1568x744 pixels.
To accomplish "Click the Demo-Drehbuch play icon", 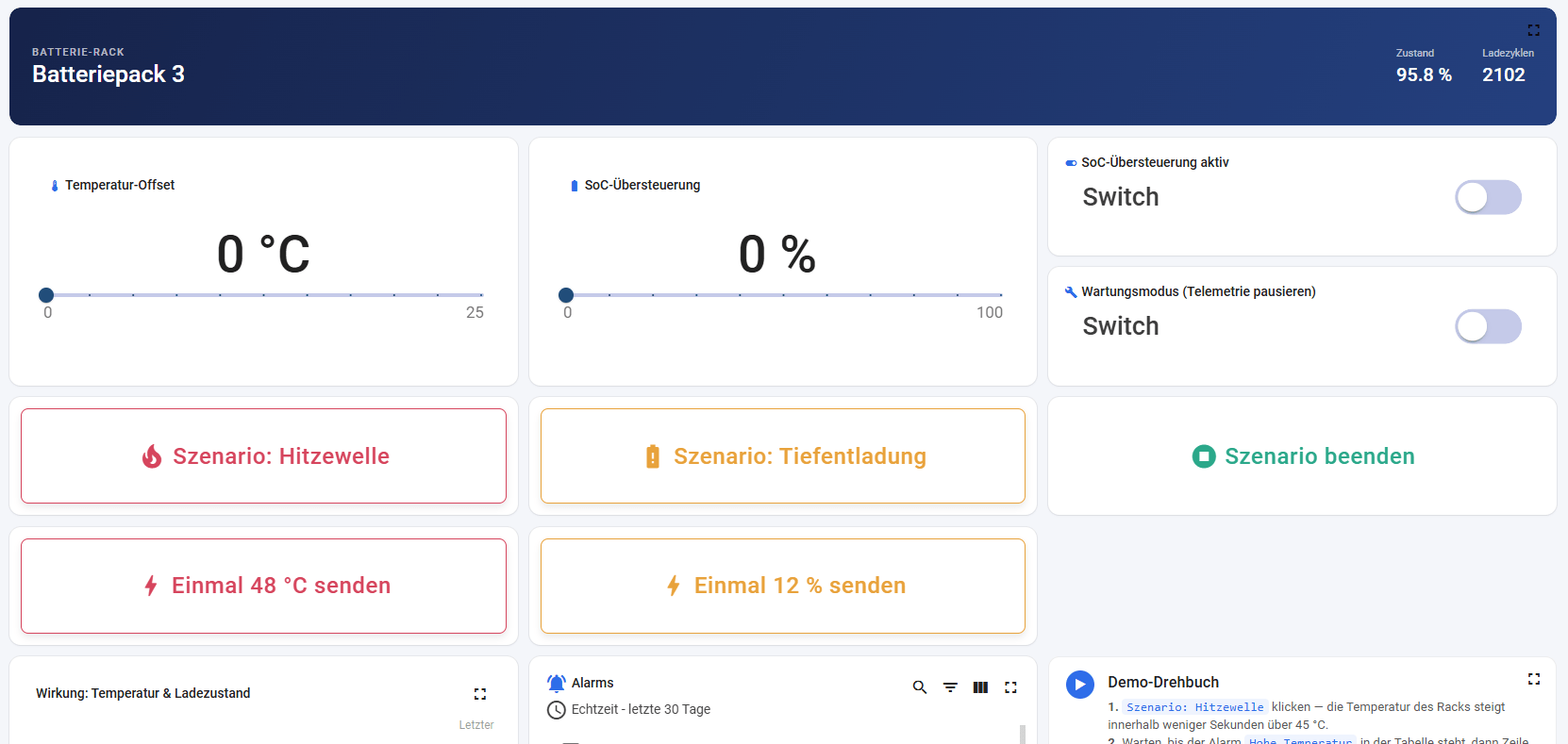I will tap(1080, 684).
